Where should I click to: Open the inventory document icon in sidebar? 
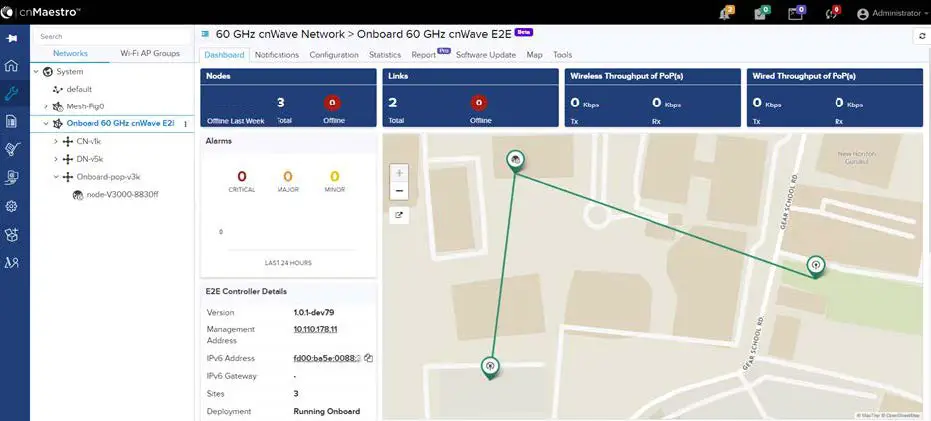tap(11, 121)
